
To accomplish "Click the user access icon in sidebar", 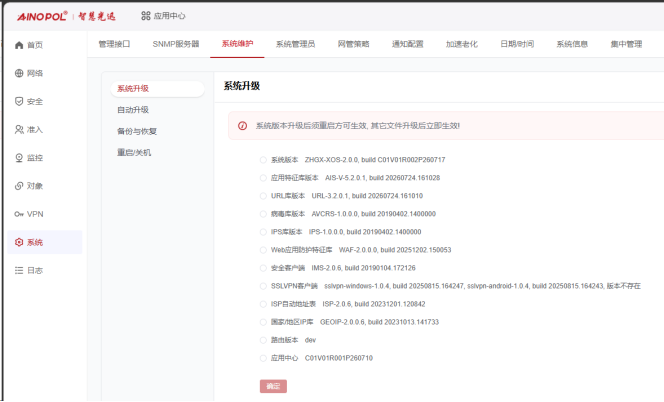I will pyautogui.click(x=19, y=130).
